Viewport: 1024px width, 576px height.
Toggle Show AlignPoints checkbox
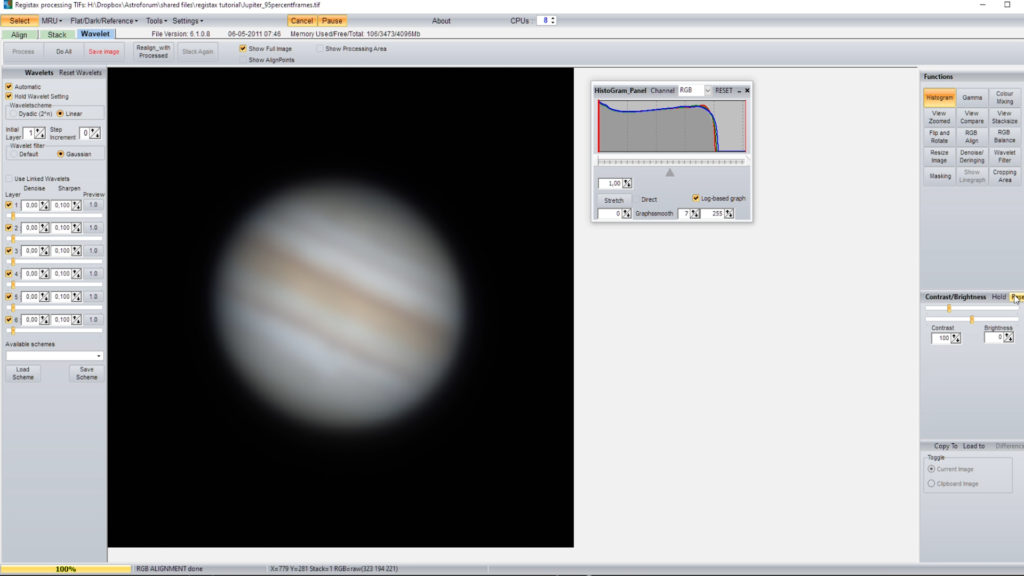point(243,59)
